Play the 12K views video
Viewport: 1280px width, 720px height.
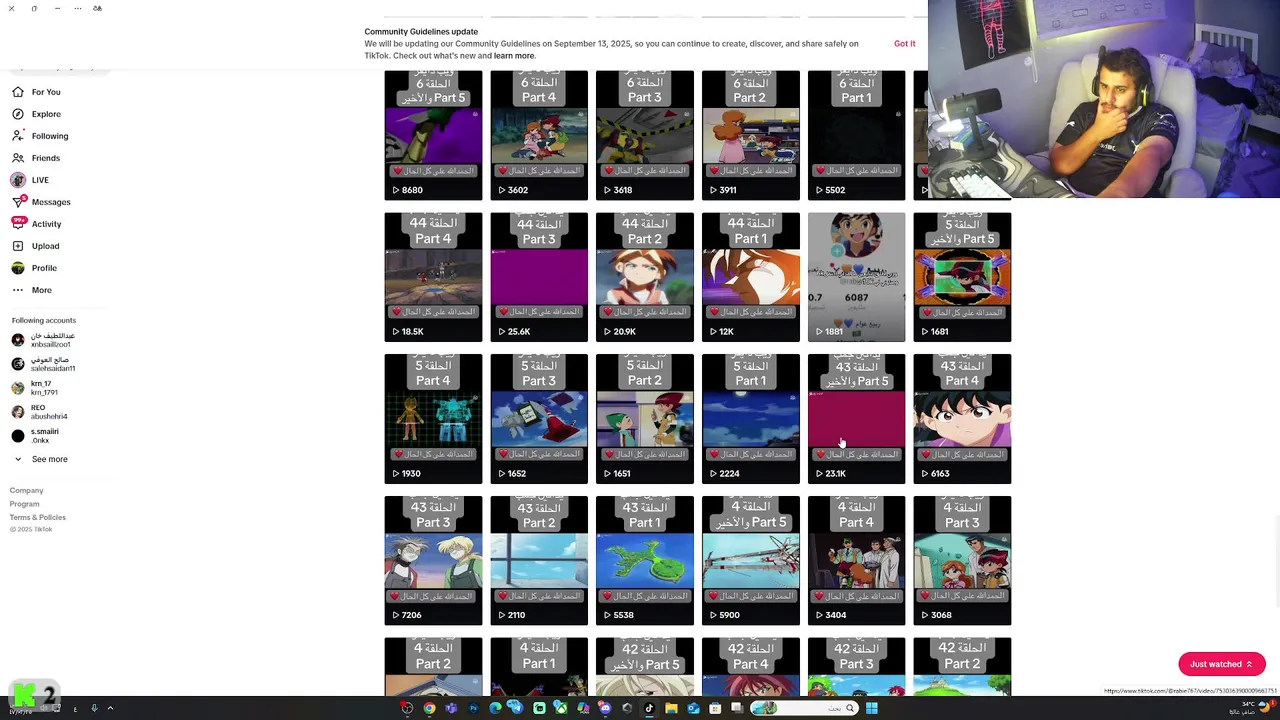751,277
